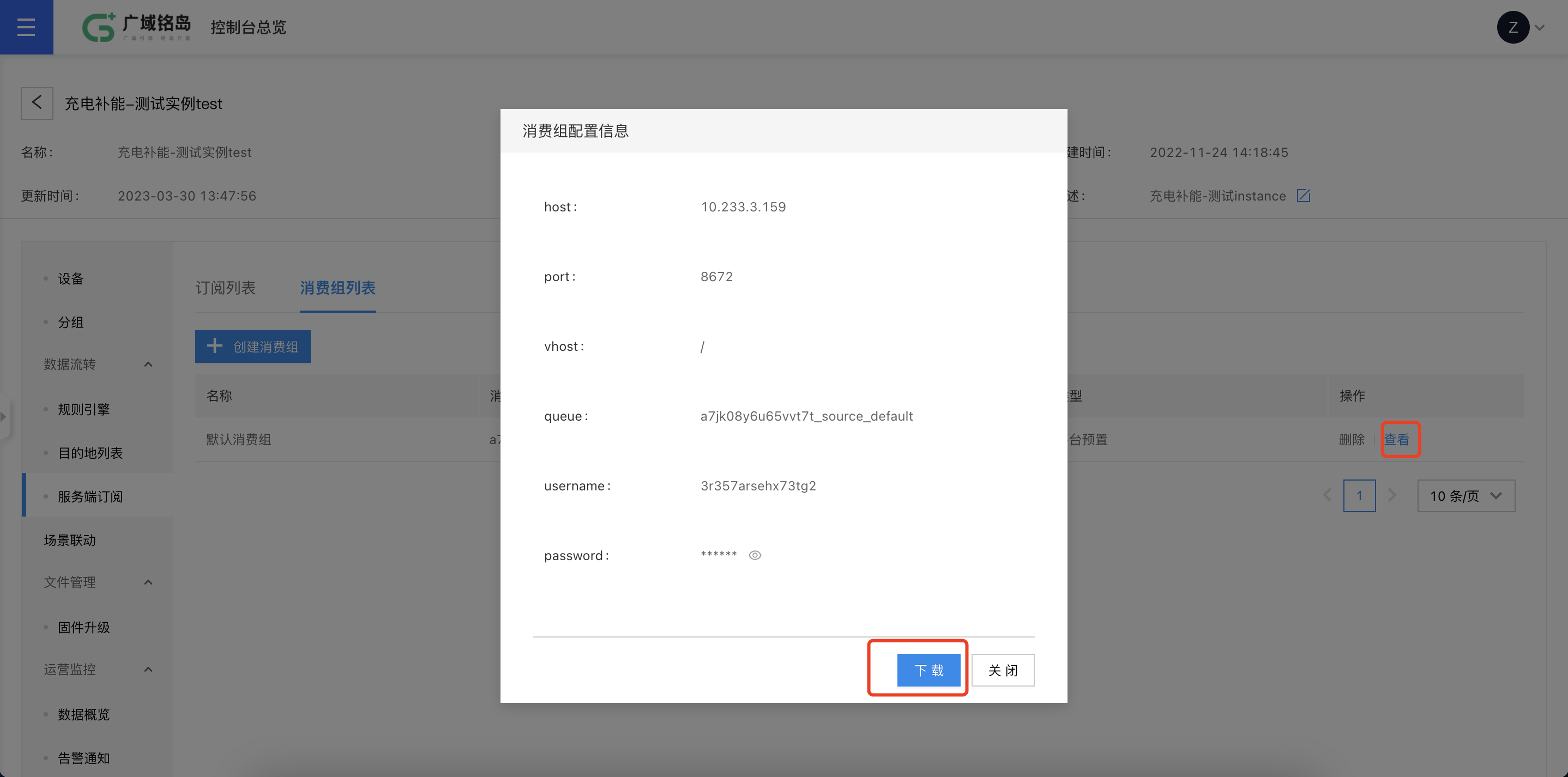Switch to the 订阅列表 tab
This screenshot has height=777, width=1568.
225,288
